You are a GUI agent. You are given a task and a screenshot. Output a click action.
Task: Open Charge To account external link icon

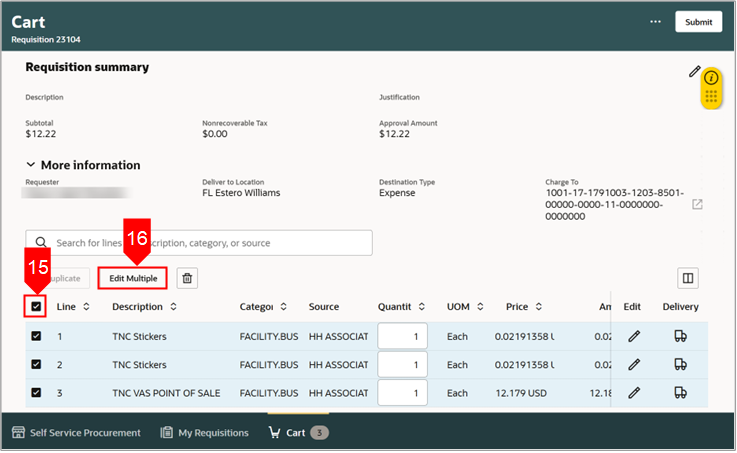(697, 204)
